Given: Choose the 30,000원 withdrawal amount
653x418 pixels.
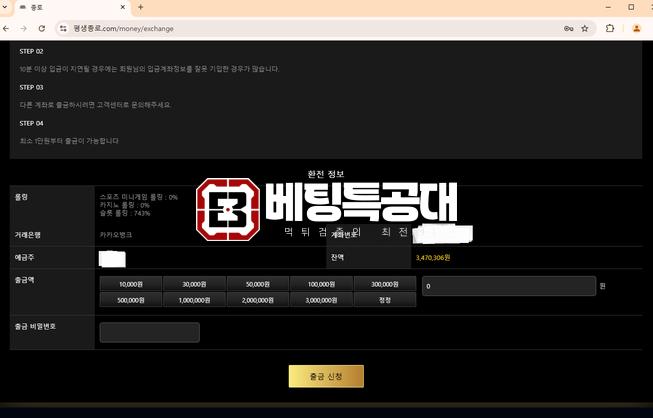Looking at the screenshot, I should (194, 284).
